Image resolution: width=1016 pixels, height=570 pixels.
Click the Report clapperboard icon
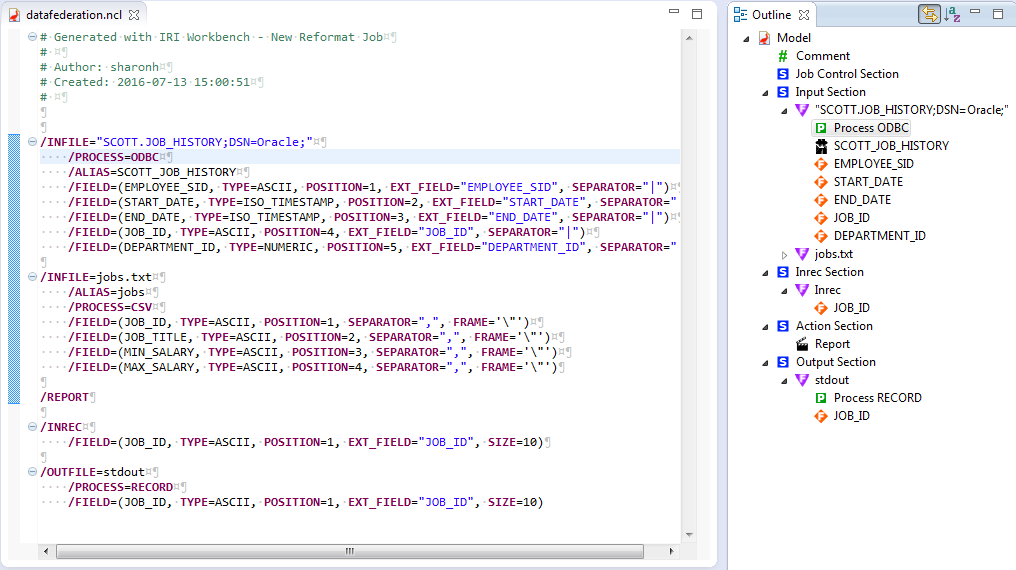[x=802, y=344]
